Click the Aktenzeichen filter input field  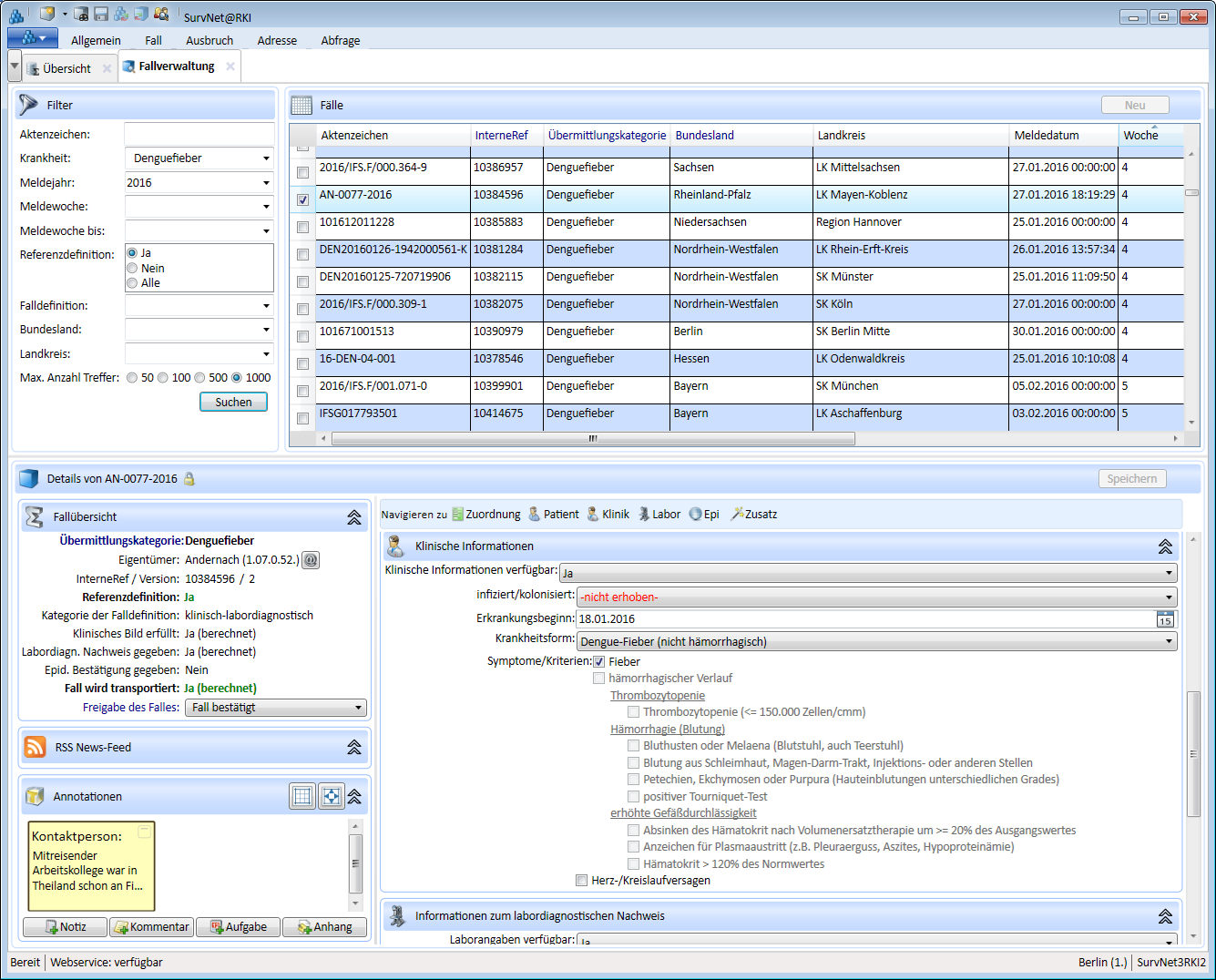coord(199,135)
